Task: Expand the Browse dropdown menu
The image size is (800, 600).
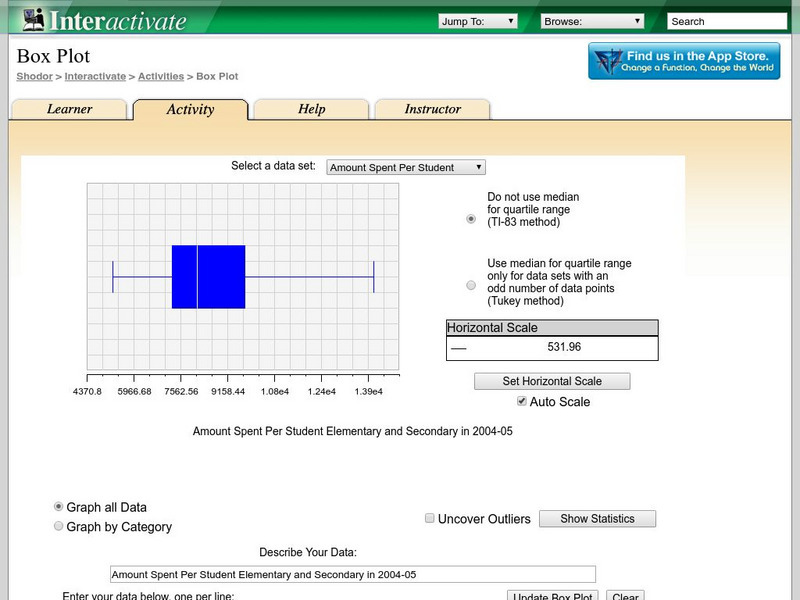Action: point(592,21)
